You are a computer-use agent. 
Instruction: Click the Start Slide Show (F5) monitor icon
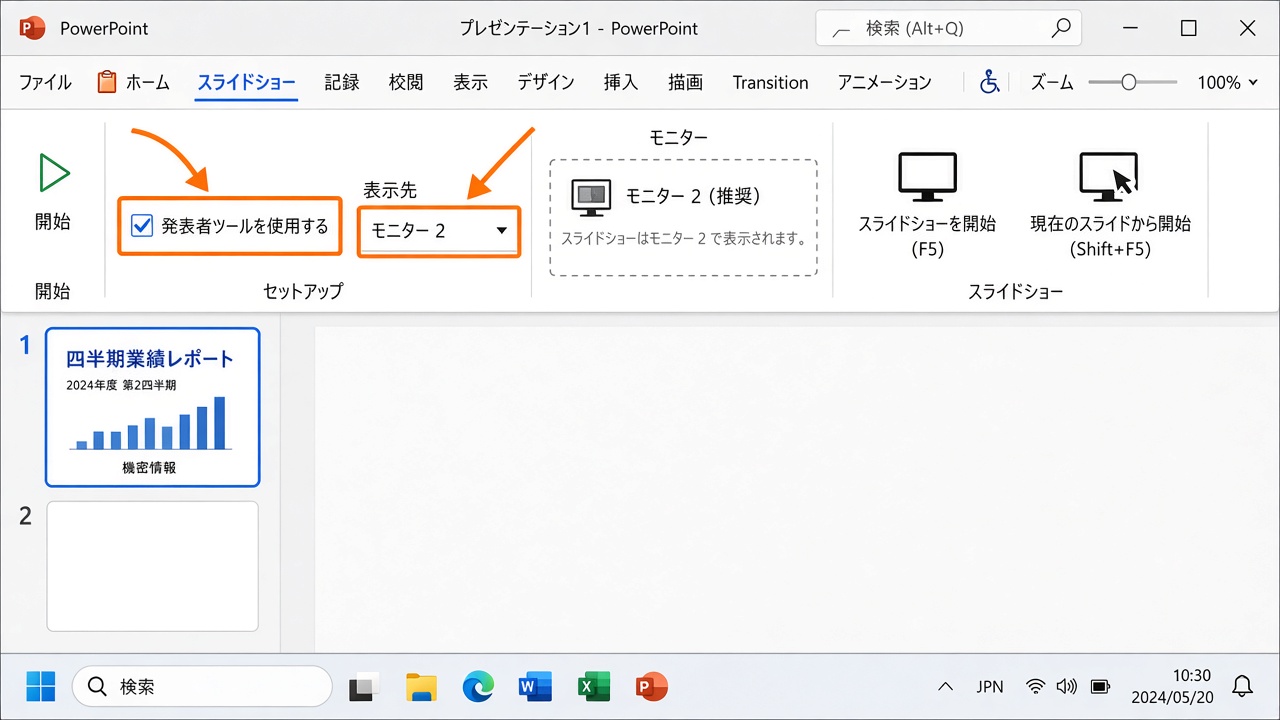[927, 177]
